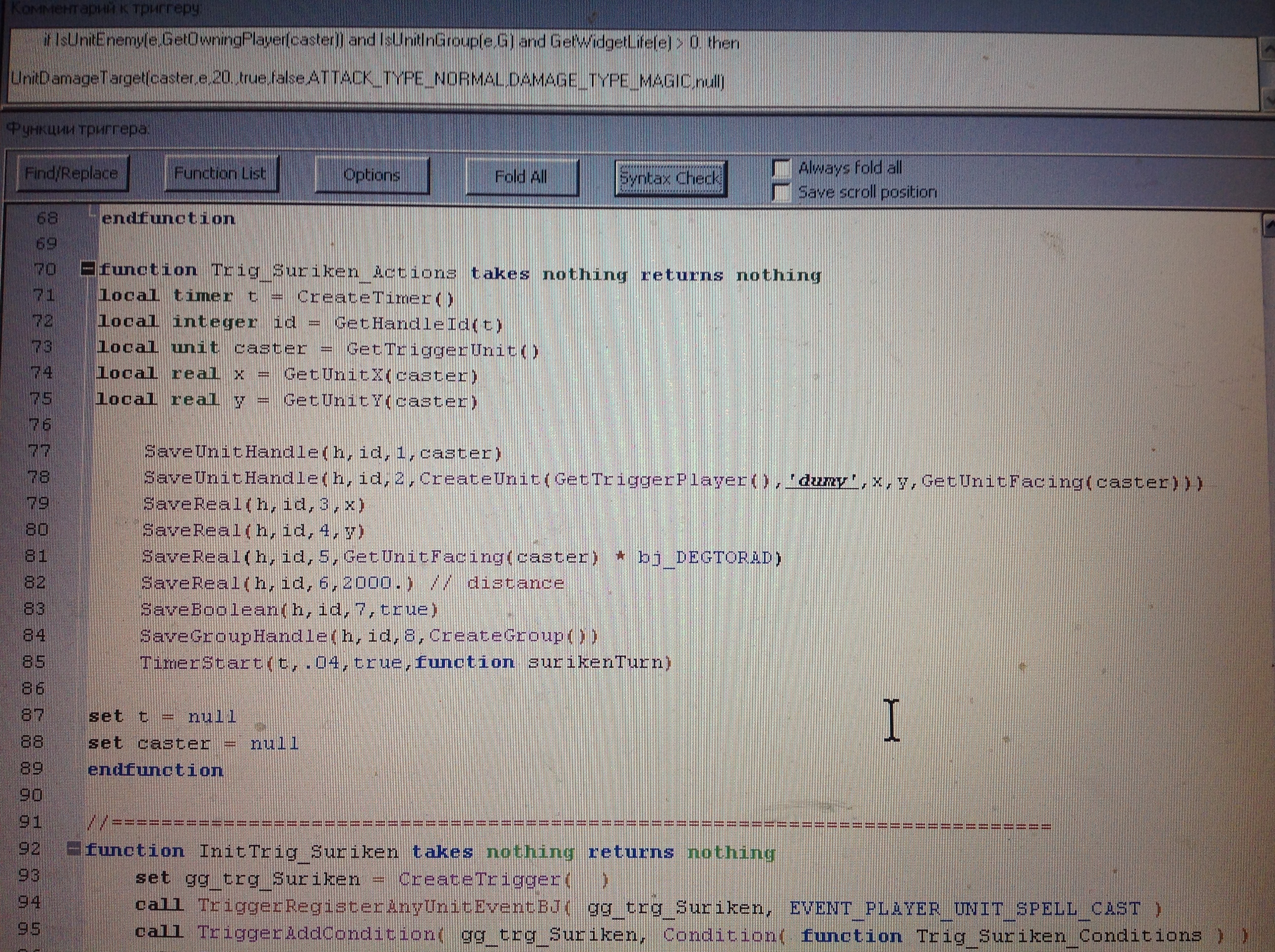Click 'set t = null' line
Screen dimensions: 1275x952
click(162, 716)
